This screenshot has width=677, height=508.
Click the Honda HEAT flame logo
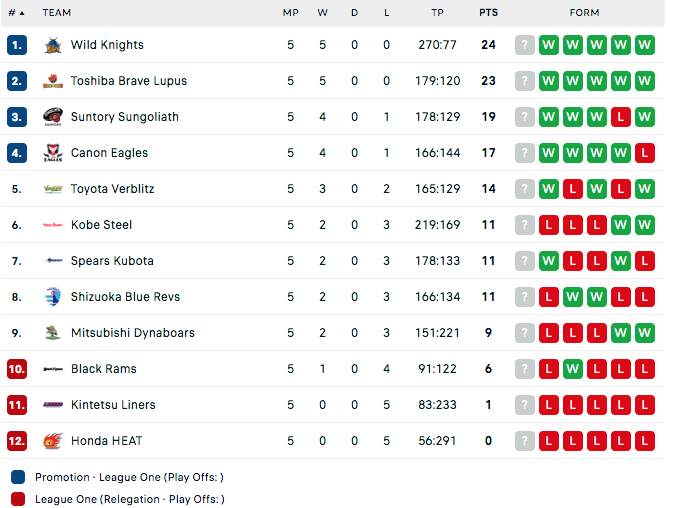(x=53, y=441)
